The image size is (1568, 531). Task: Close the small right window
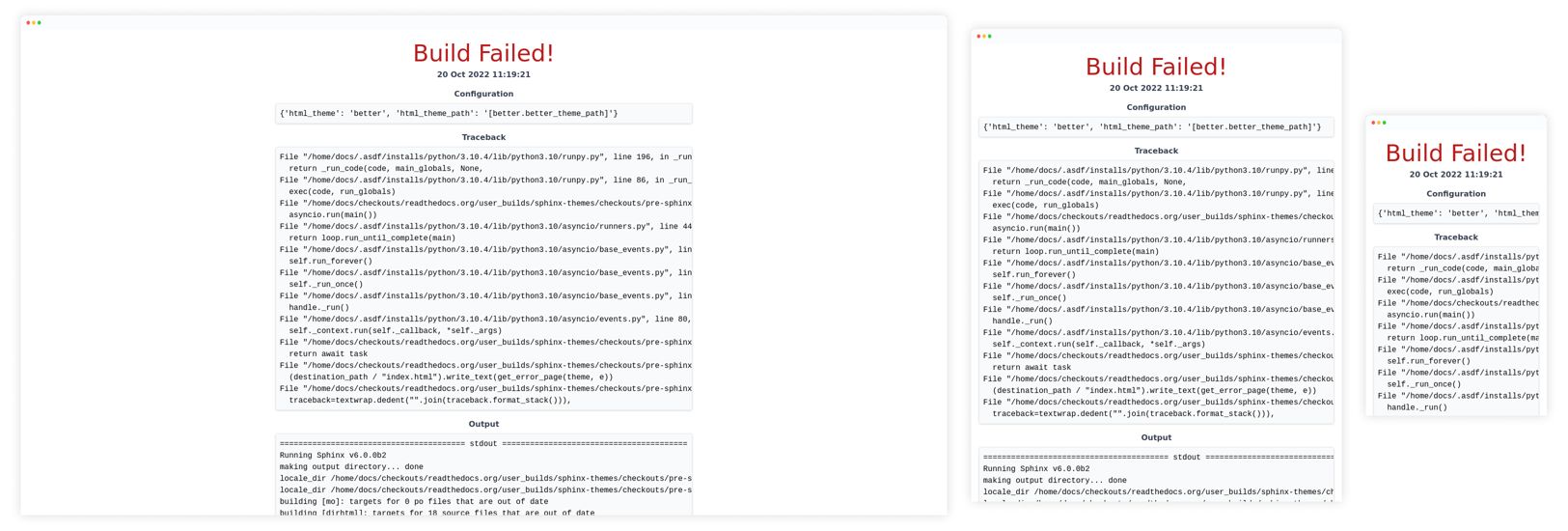(1373, 123)
